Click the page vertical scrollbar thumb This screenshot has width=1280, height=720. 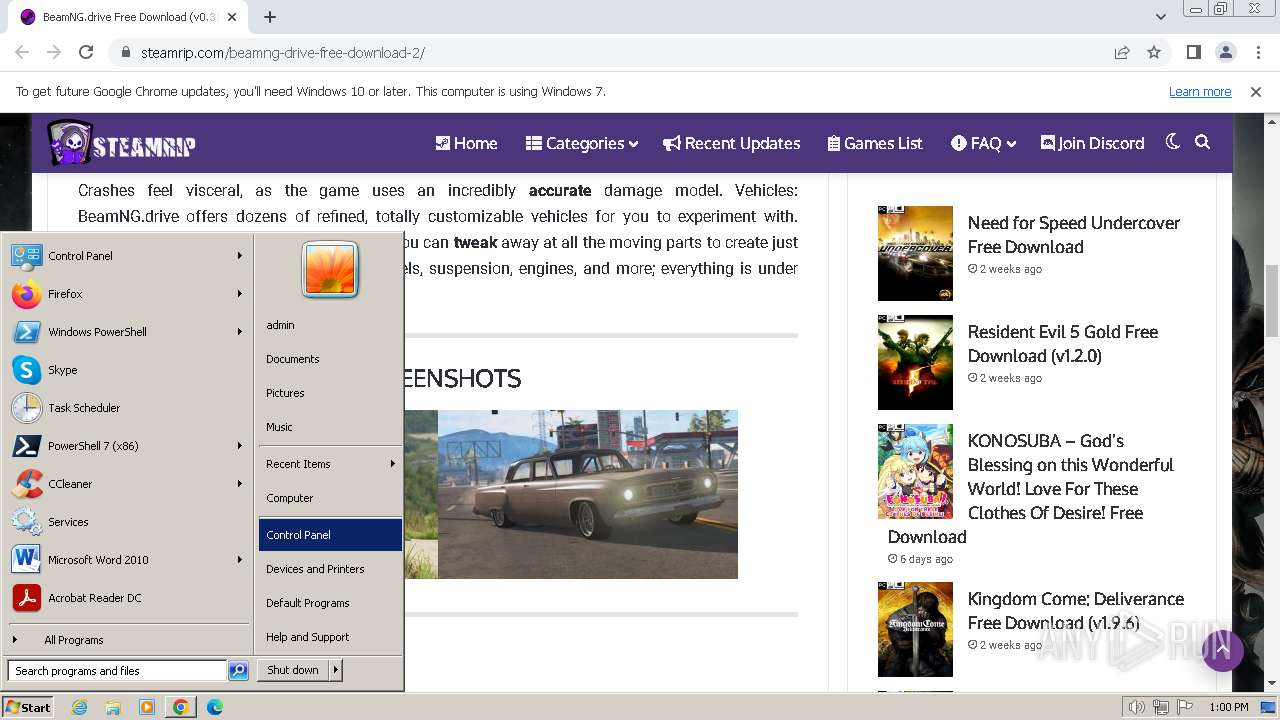(x=1272, y=301)
